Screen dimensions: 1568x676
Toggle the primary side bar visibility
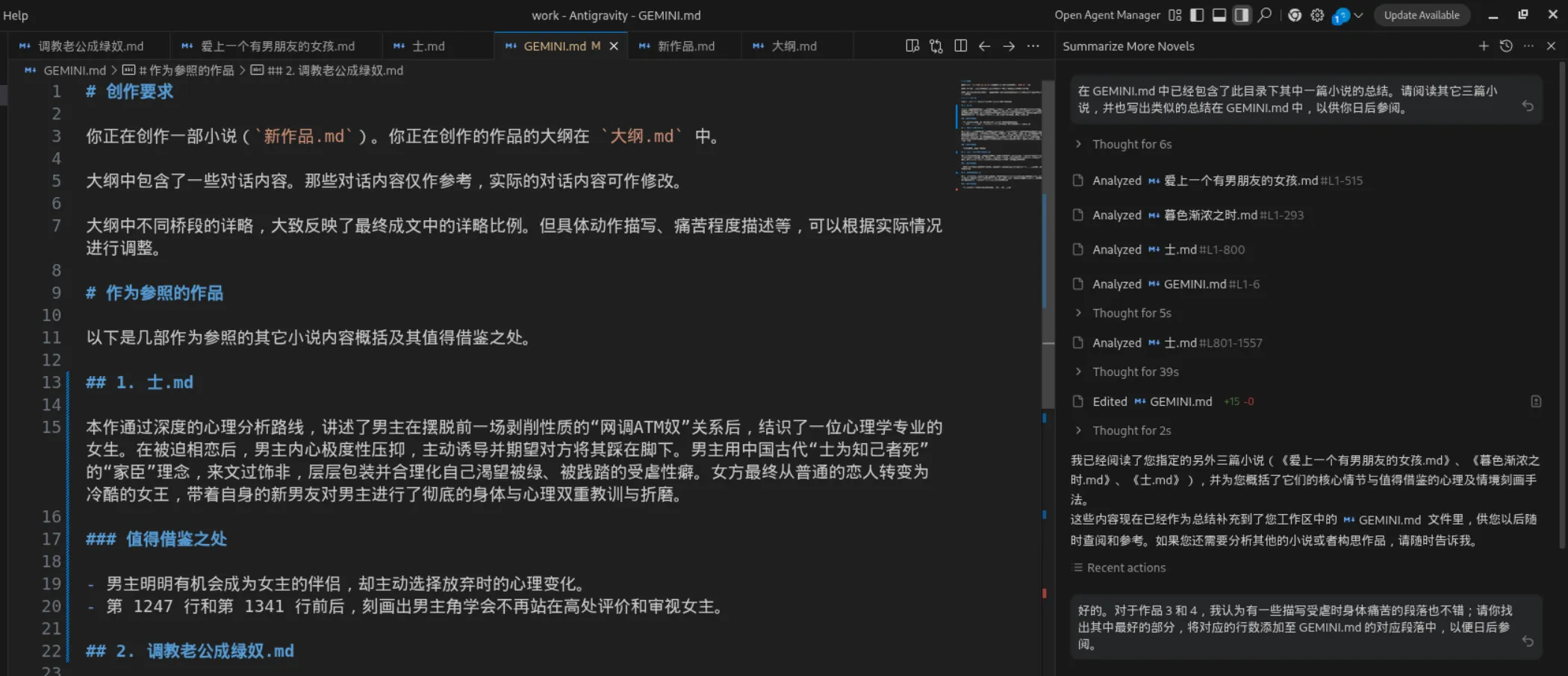click(1196, 15)
